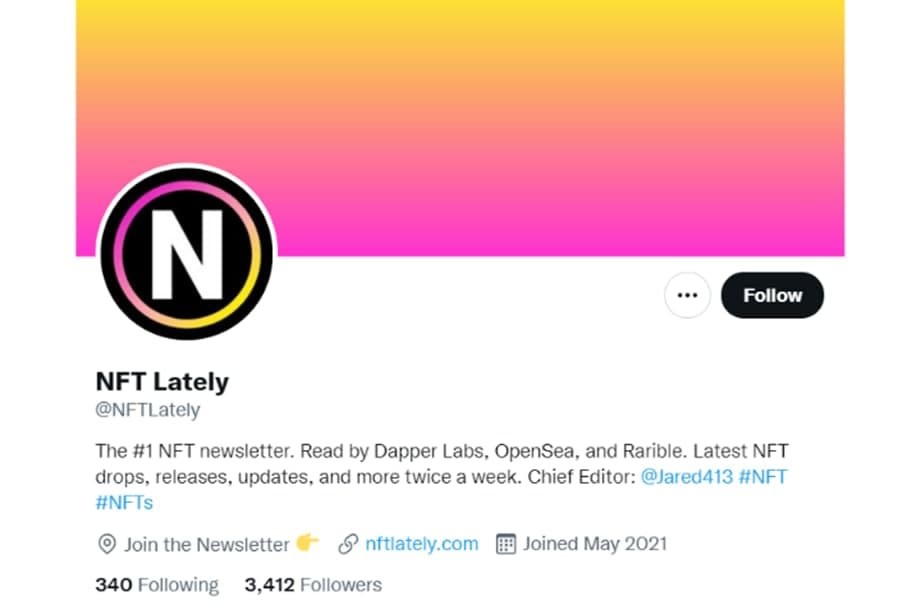Click the calendar icon beside Joined date

click(x=506, y=544)
